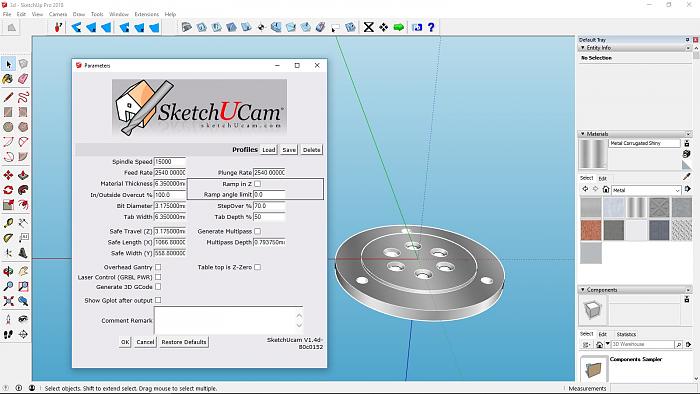Select the red brick material swatch

pyautogui.click(x=591, y=231)
